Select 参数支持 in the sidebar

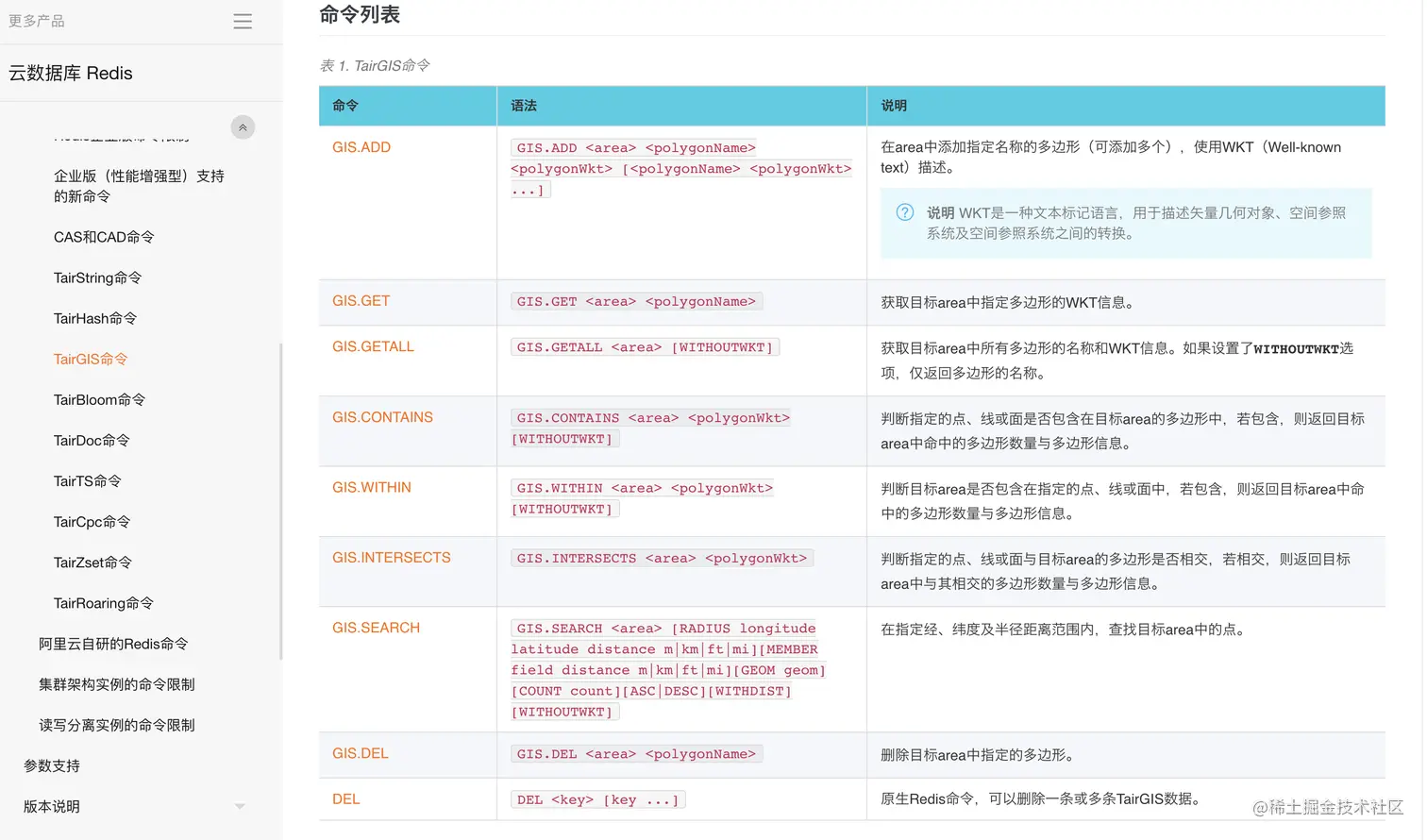pyautogui.click(x=49, y=765)
